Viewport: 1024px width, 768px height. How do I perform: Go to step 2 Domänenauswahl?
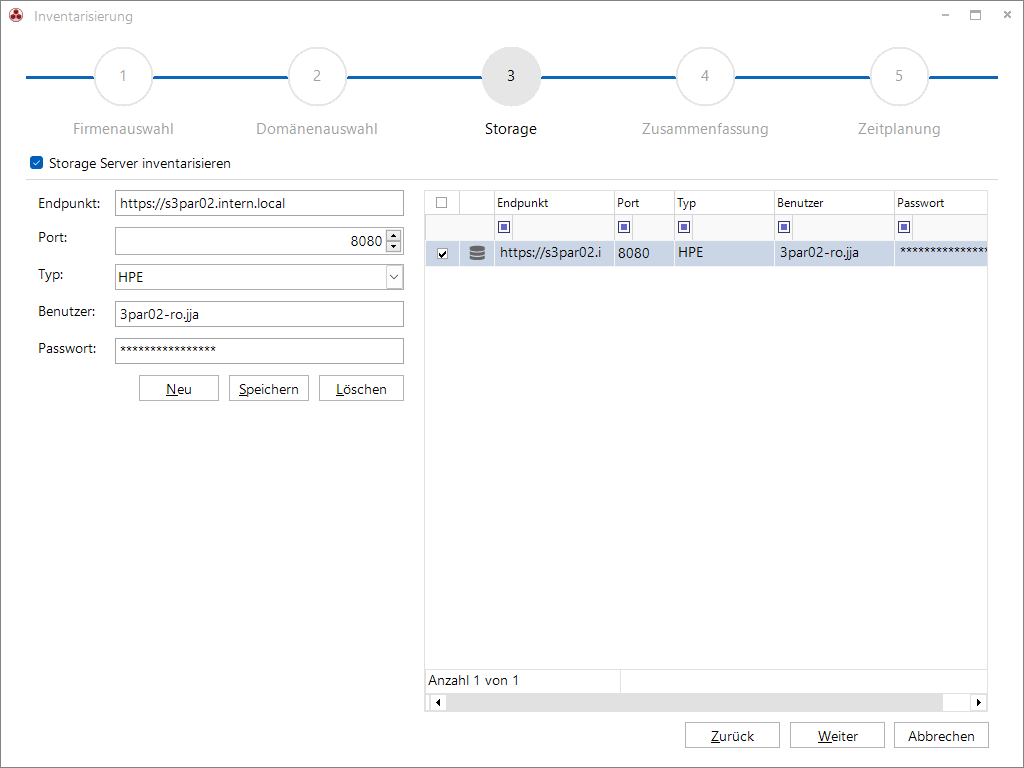click(317, 76)
